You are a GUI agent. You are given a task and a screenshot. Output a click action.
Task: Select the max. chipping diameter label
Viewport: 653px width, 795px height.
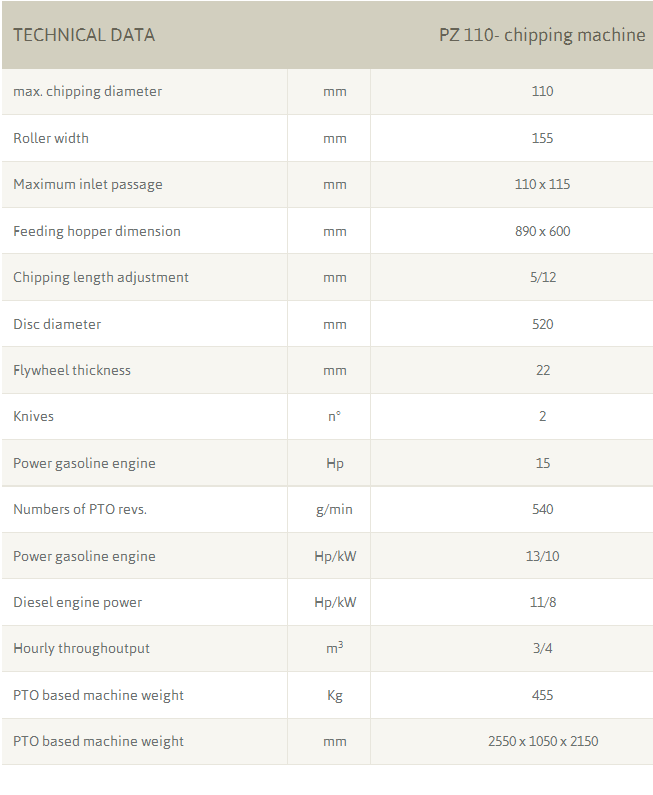[x=87, y=91]
